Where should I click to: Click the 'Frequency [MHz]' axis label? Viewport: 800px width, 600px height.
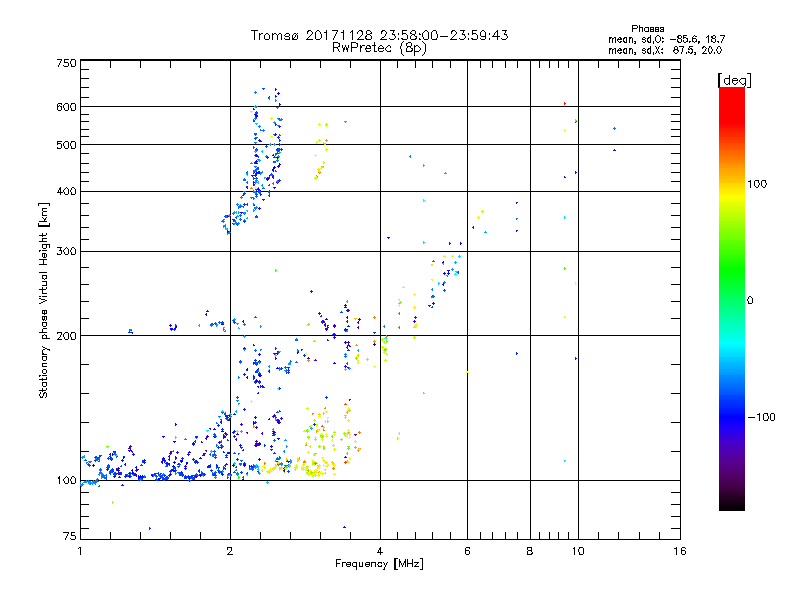pos(379,564)
